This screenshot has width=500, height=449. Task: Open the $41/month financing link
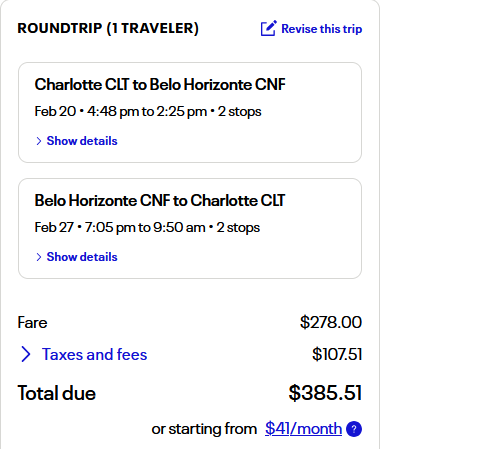pos(303,429)
